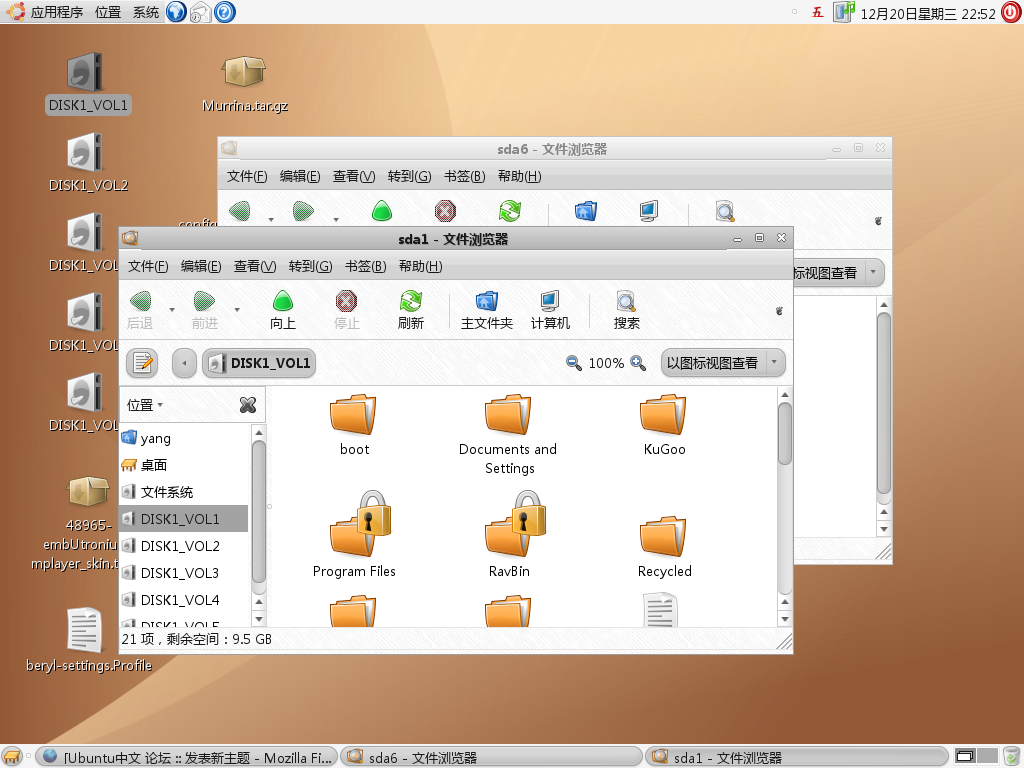Click 前进 (Forward) arrow in sda1 toolbar

pyautogui.click(x=204, y=302)
